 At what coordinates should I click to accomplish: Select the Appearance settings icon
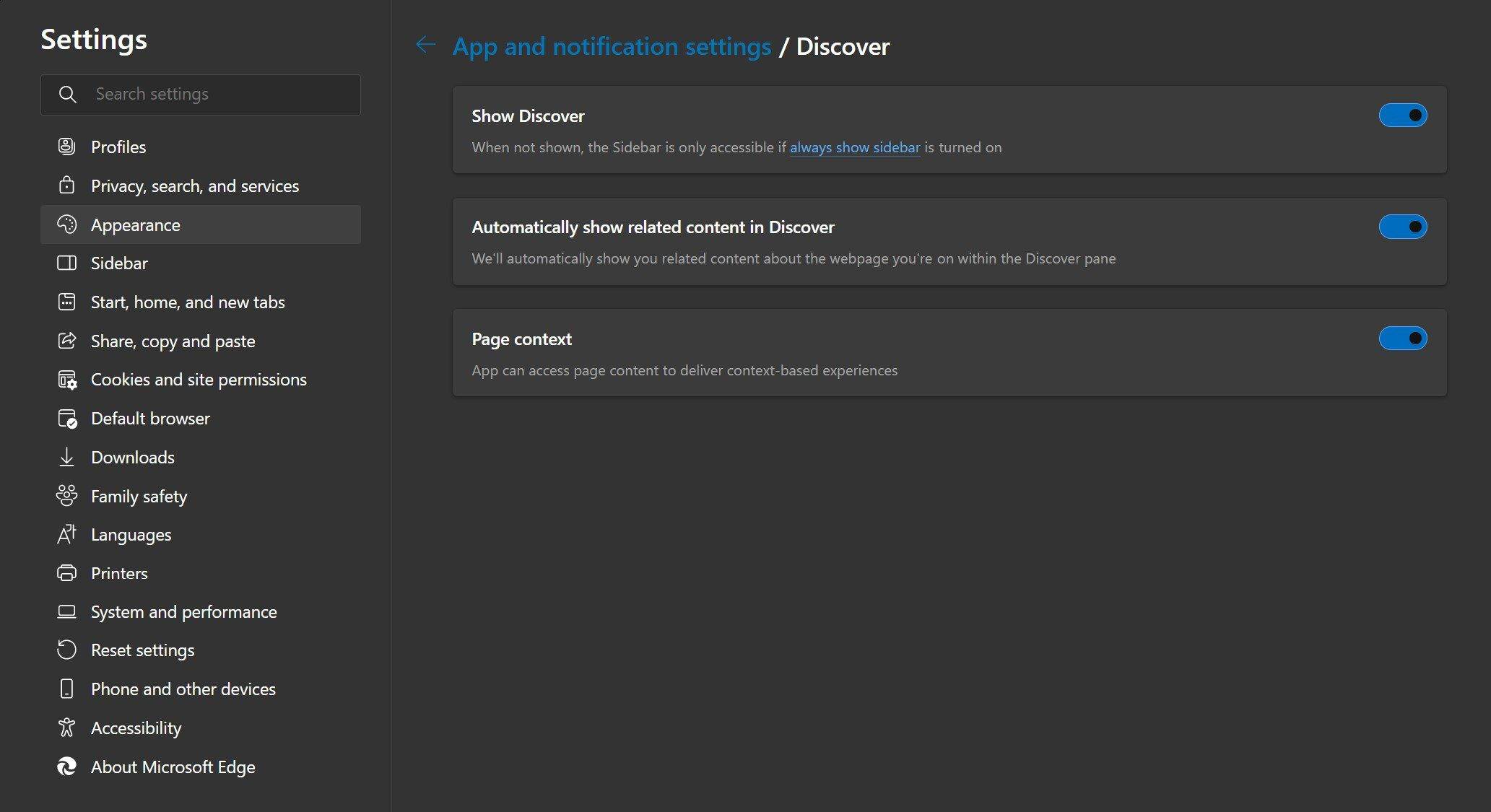67,223
